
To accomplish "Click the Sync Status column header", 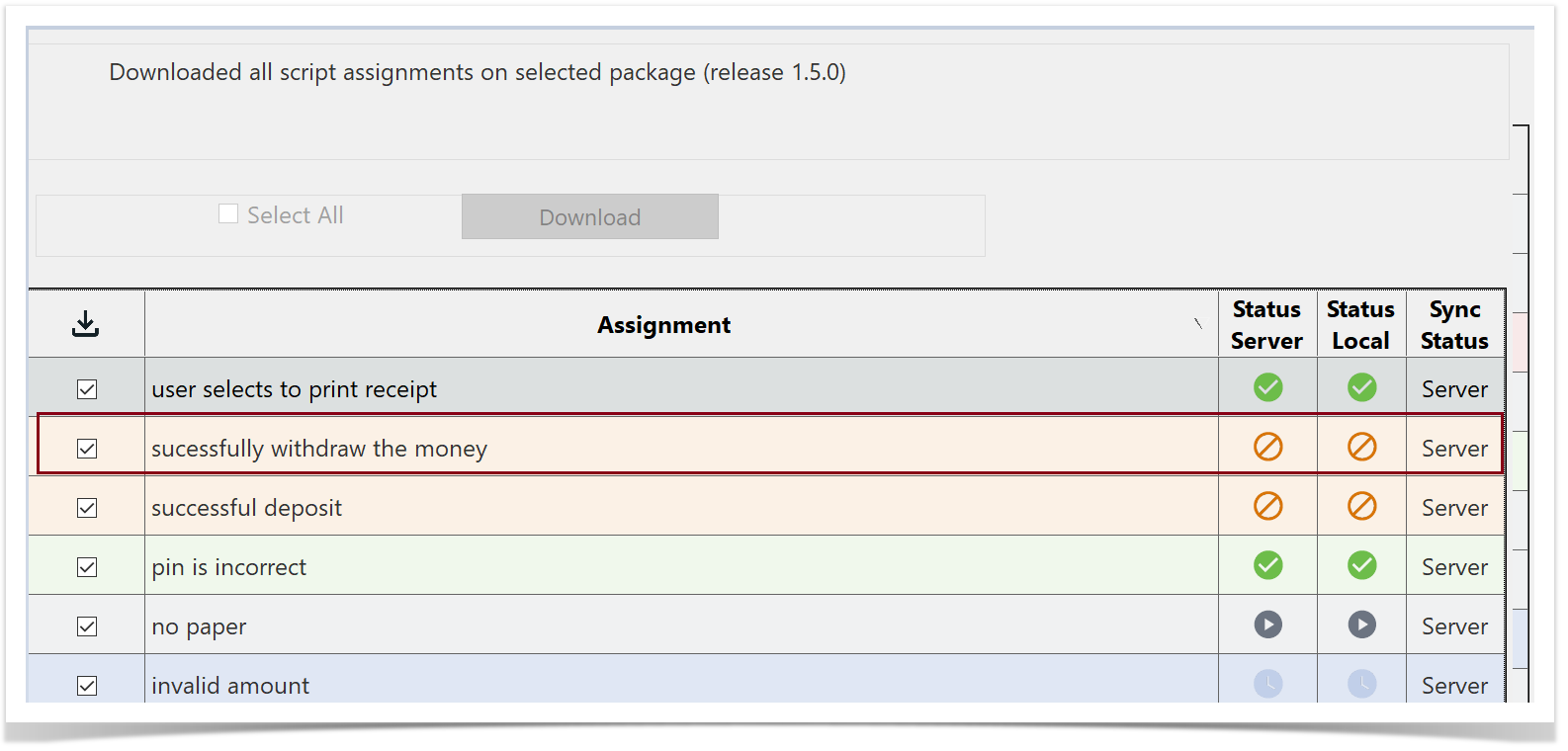I will tap(1454, 325).
